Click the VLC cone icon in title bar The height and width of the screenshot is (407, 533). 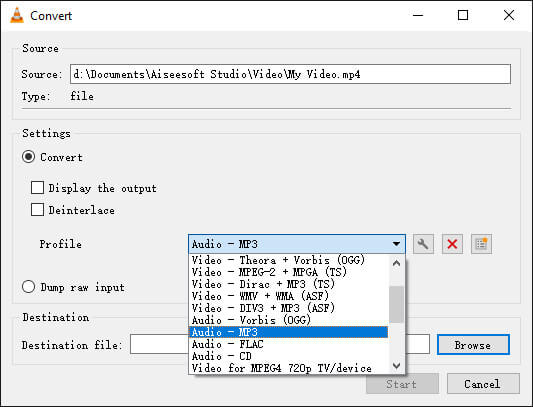click(x=17, y=15)
